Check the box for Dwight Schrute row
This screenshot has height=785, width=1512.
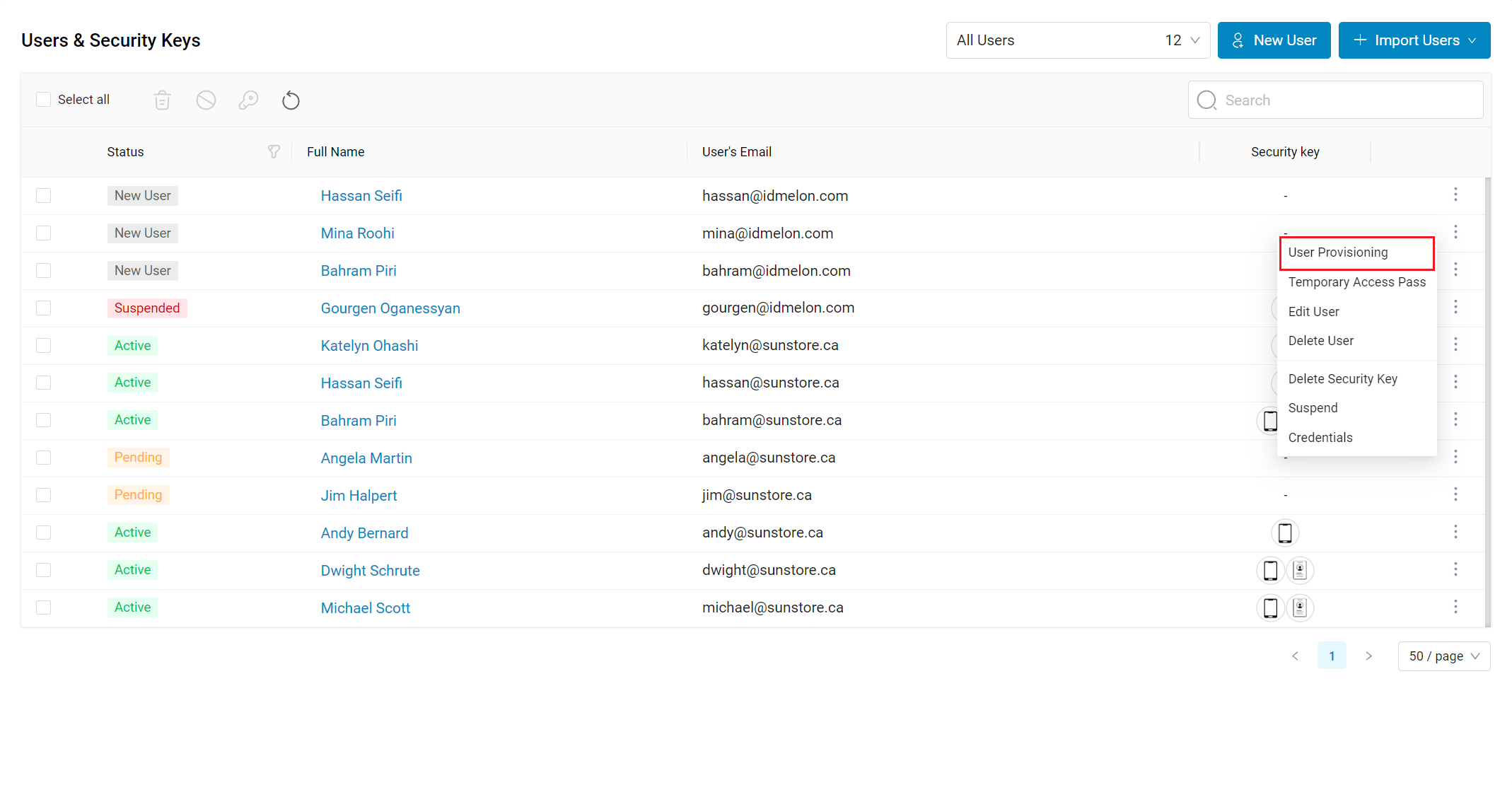(44, 571)
